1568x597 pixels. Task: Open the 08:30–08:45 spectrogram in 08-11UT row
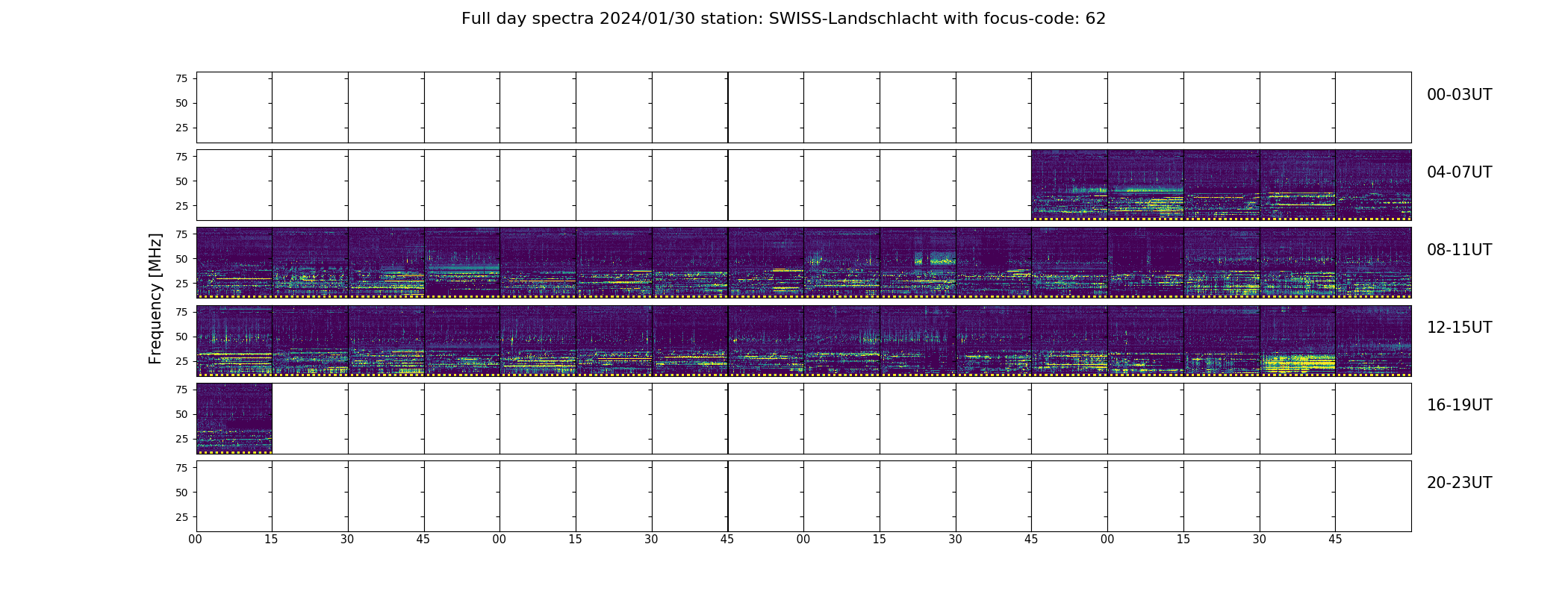point(386,263)
